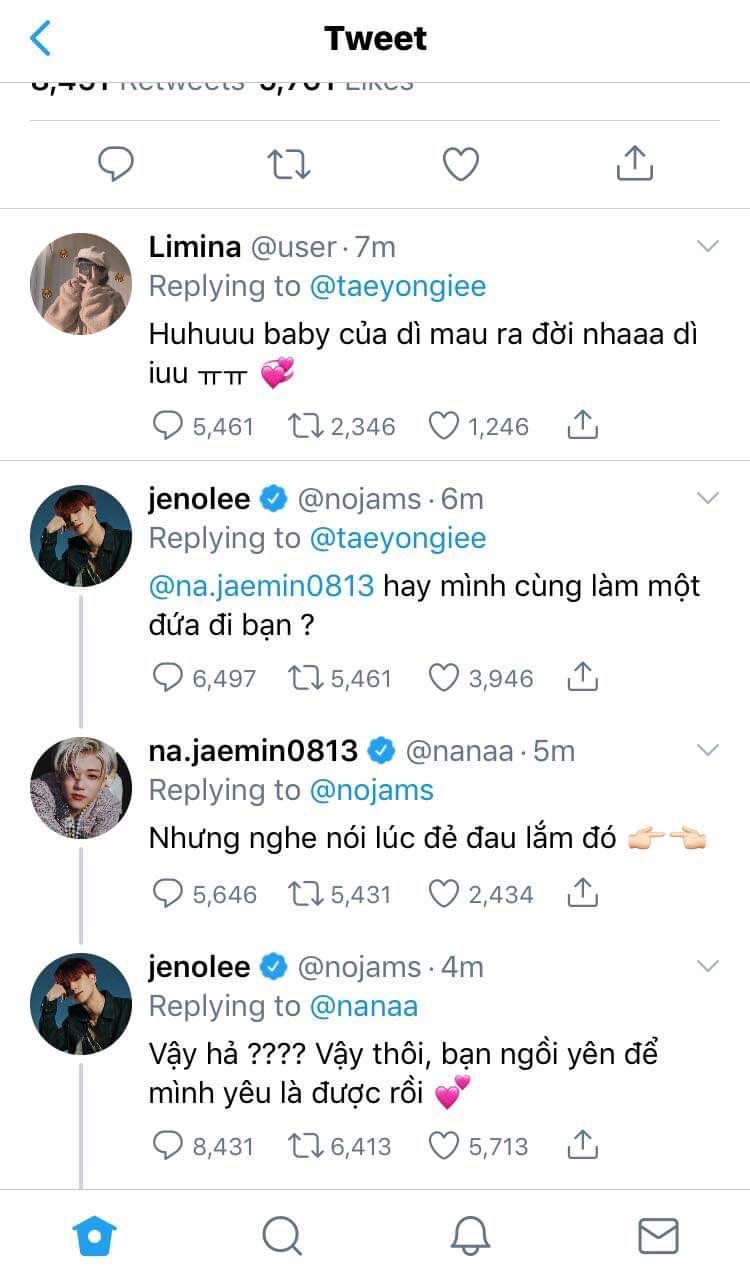750x1288 pixels.
Task: Like the main tweet with heart icon
Action: [461, 164]
